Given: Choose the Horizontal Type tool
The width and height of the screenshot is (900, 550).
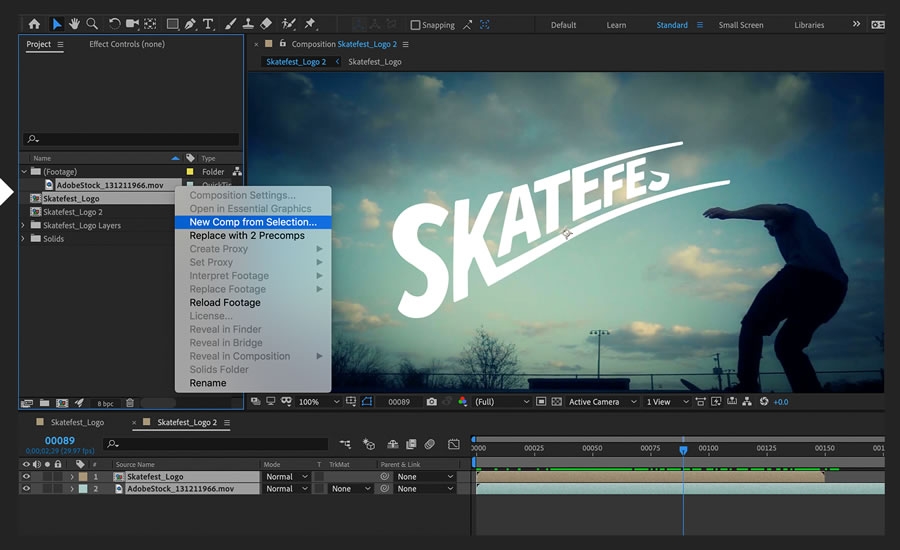Looking at the screenshot, I should [208, 24].
